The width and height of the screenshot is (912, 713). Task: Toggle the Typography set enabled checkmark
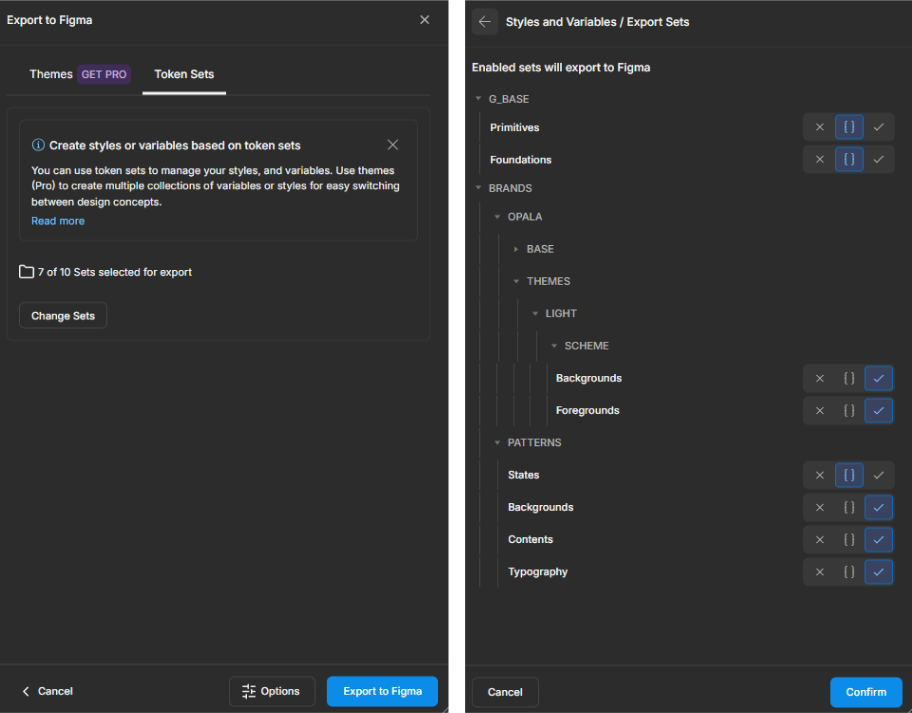878,572
